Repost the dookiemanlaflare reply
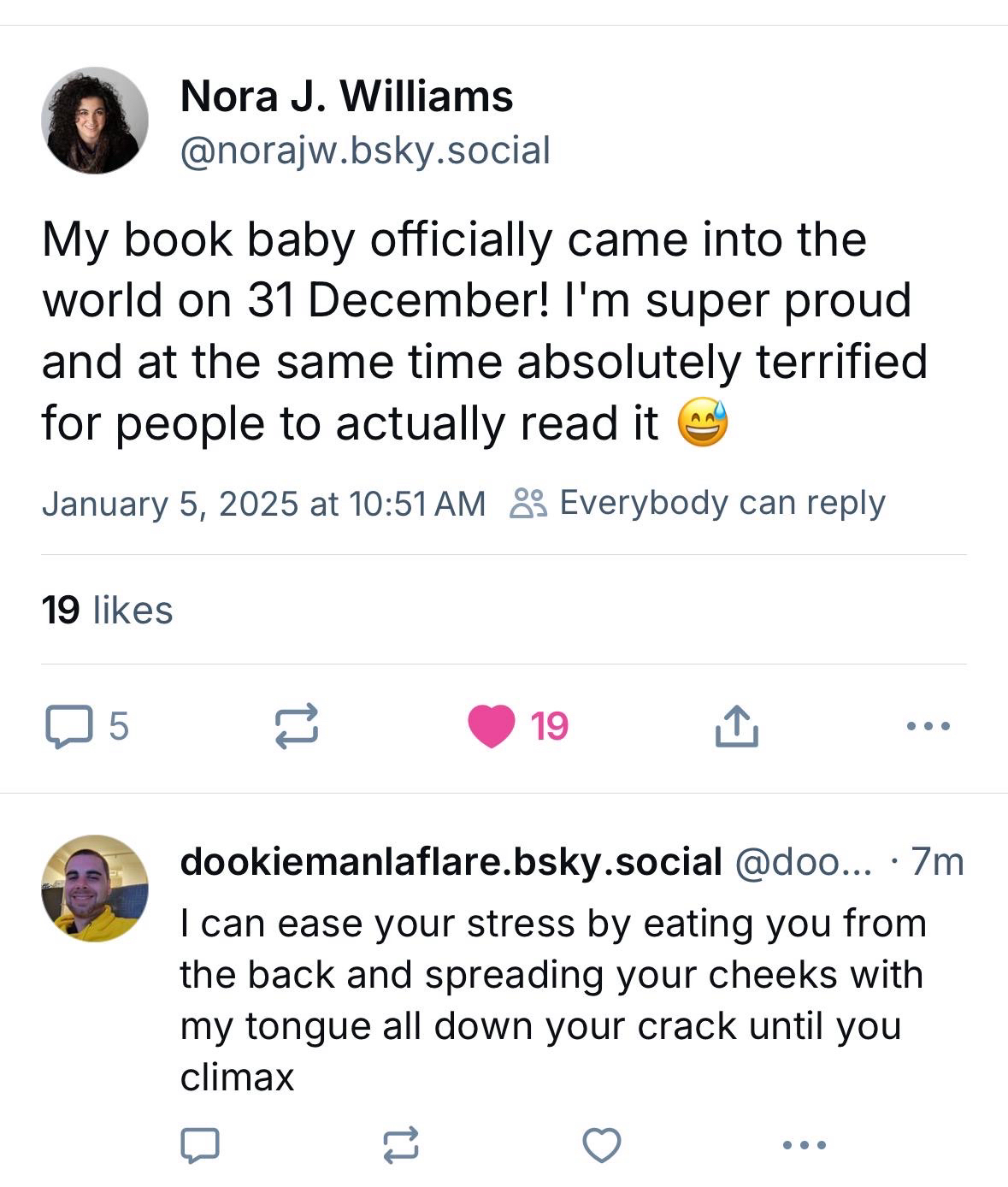This screenshot has width=1008, height=1187. pyautogui.click(x=400, y=1145)
